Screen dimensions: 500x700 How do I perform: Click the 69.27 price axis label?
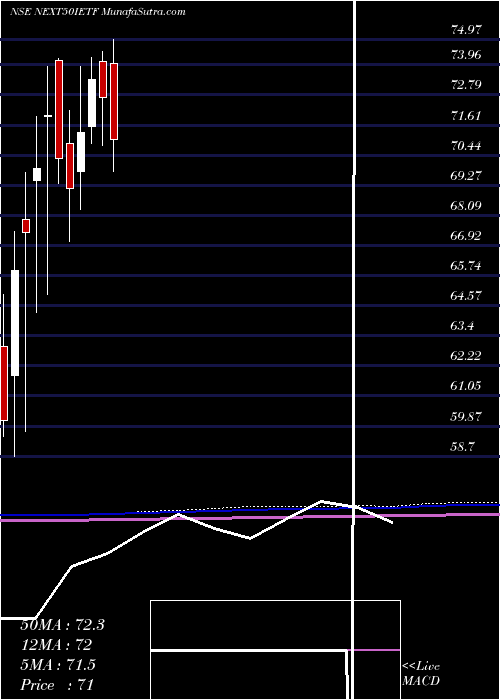pos(466,175)
